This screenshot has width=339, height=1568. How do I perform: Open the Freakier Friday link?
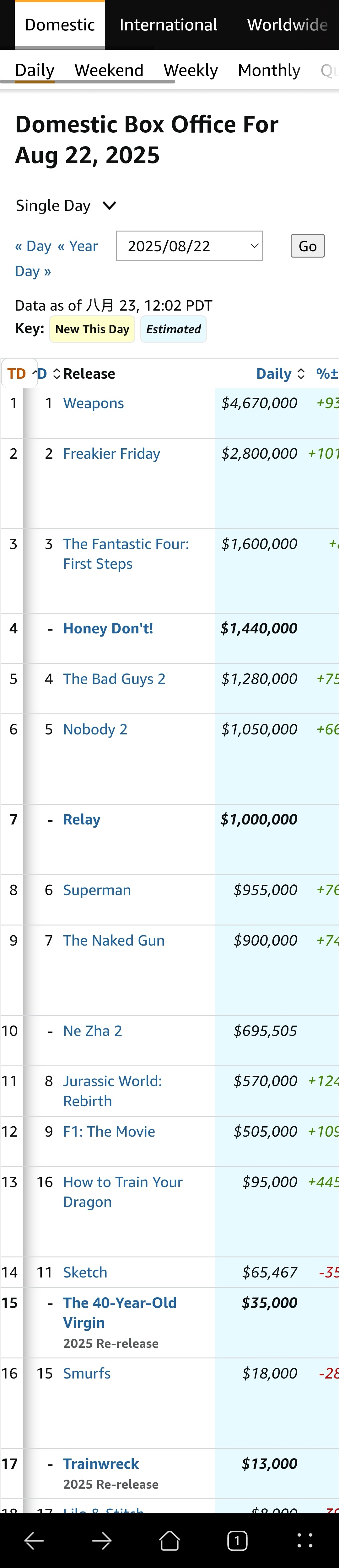point(112,453)
